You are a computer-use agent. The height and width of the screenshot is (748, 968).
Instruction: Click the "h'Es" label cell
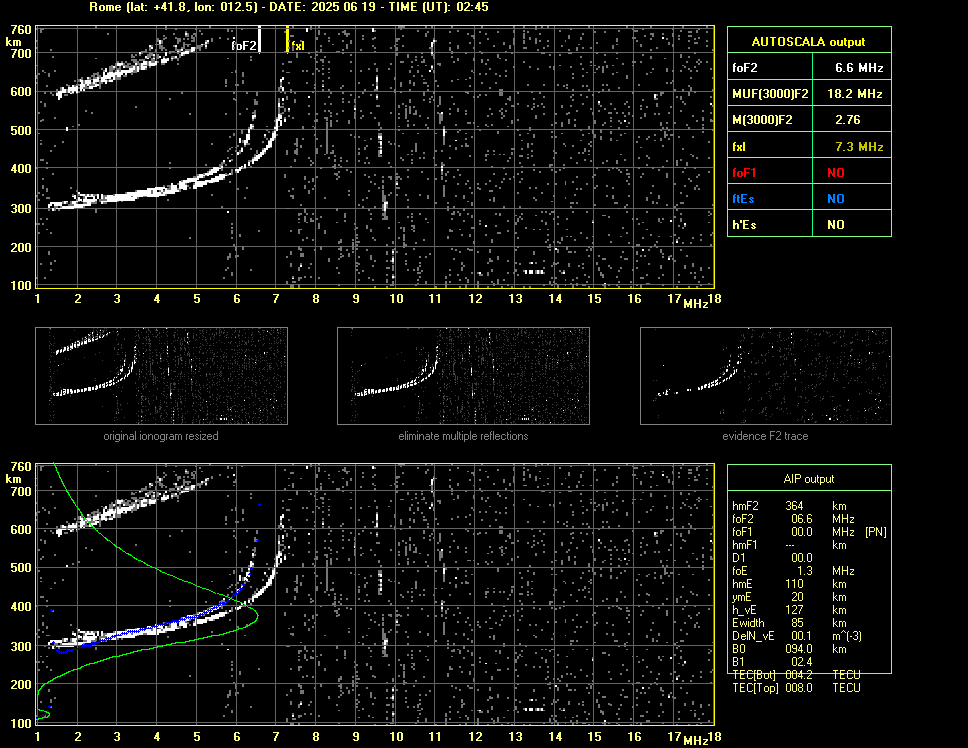pyautogui.click(x=770, y=224)
